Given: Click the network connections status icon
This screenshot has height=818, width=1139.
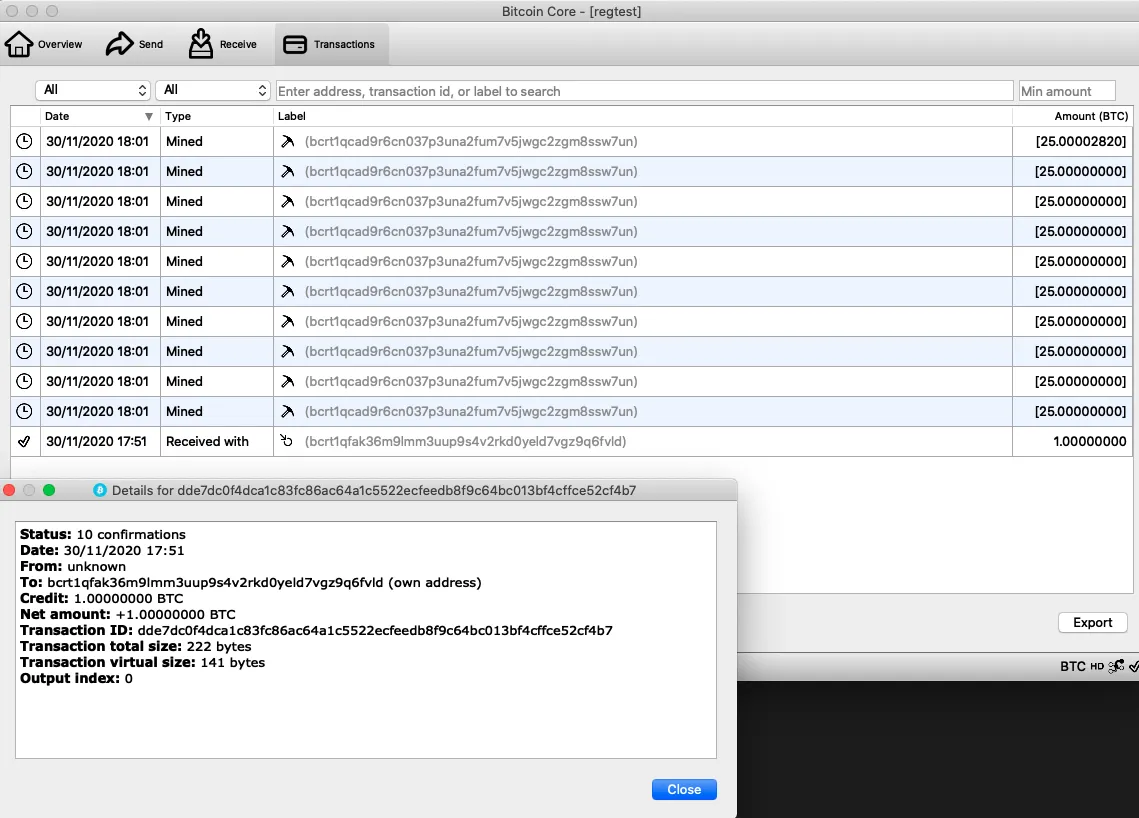Looking at the screenshot, I should pyautogui.click(x=1116, y=666).
